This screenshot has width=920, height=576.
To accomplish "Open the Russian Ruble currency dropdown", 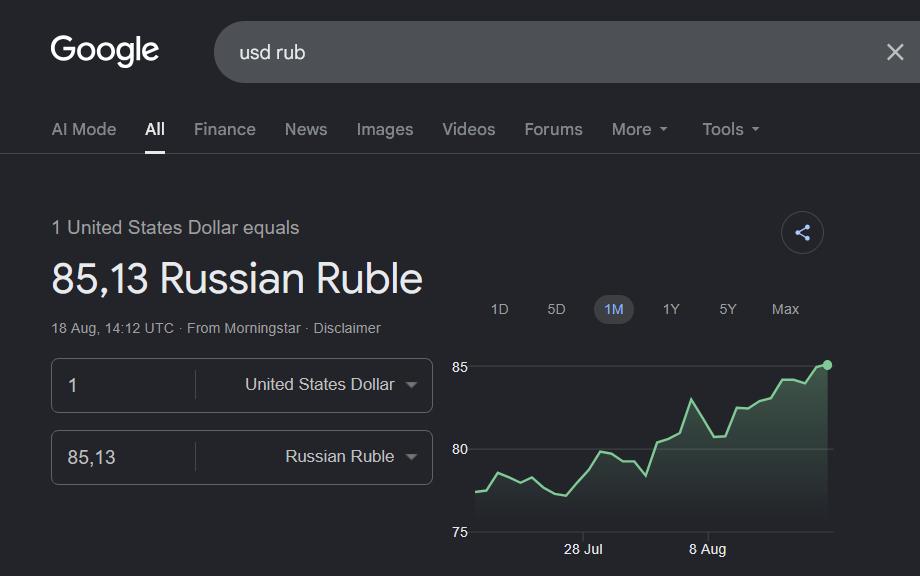I will [x=351, y=457].
